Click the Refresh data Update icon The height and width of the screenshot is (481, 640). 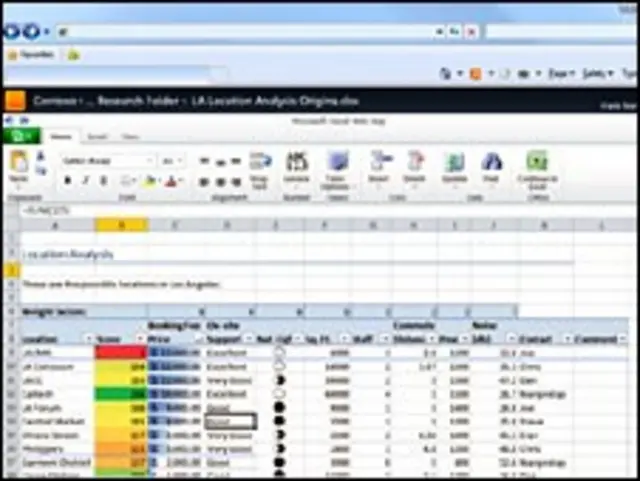455,162
